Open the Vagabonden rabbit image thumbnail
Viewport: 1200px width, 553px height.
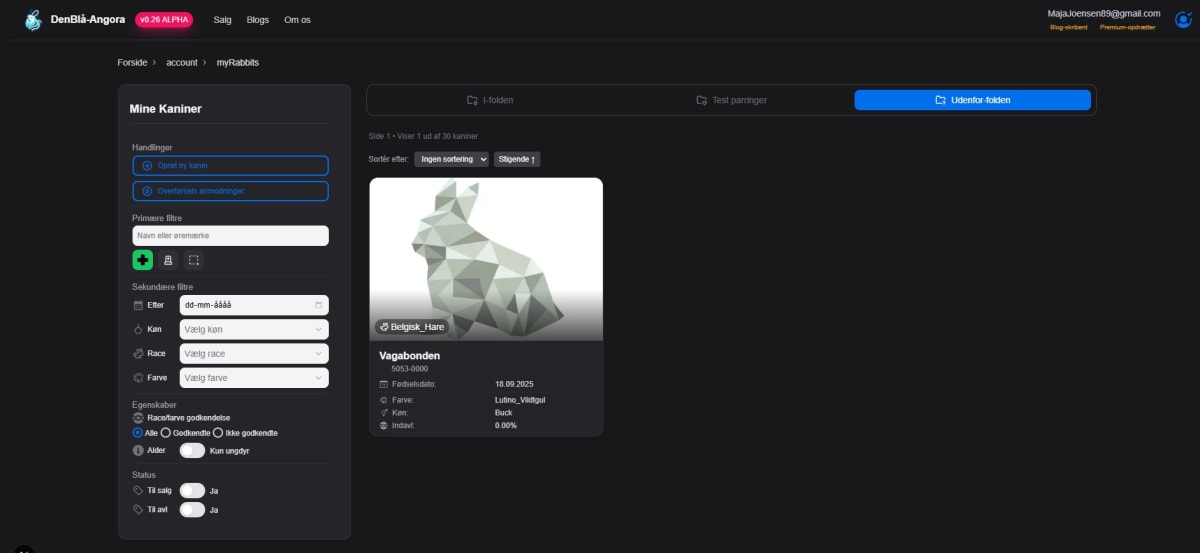point(486,260)
